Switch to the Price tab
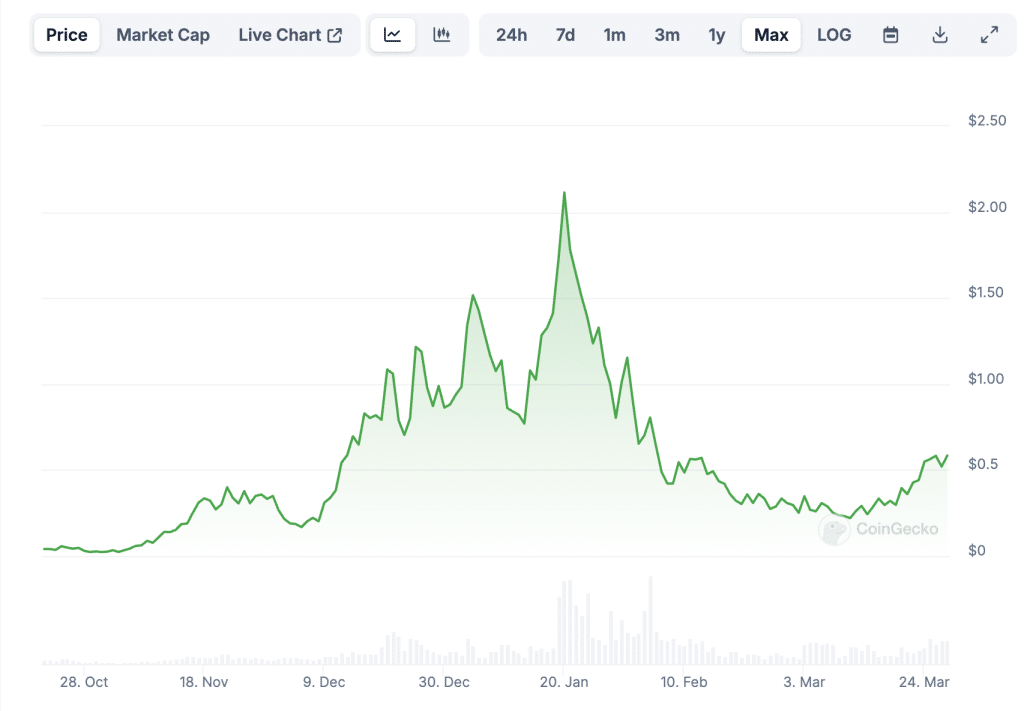 [67, 35]
